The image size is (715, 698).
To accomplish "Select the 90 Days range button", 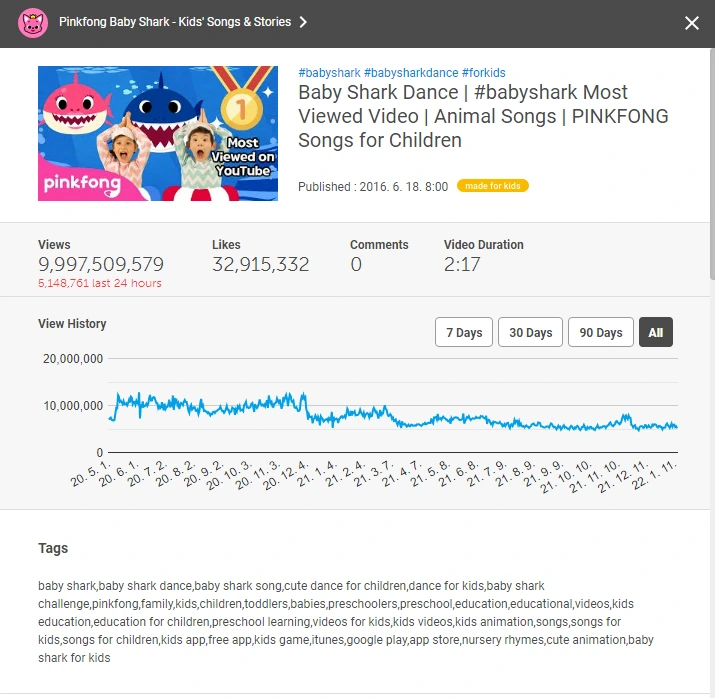I will pos(601,332).
